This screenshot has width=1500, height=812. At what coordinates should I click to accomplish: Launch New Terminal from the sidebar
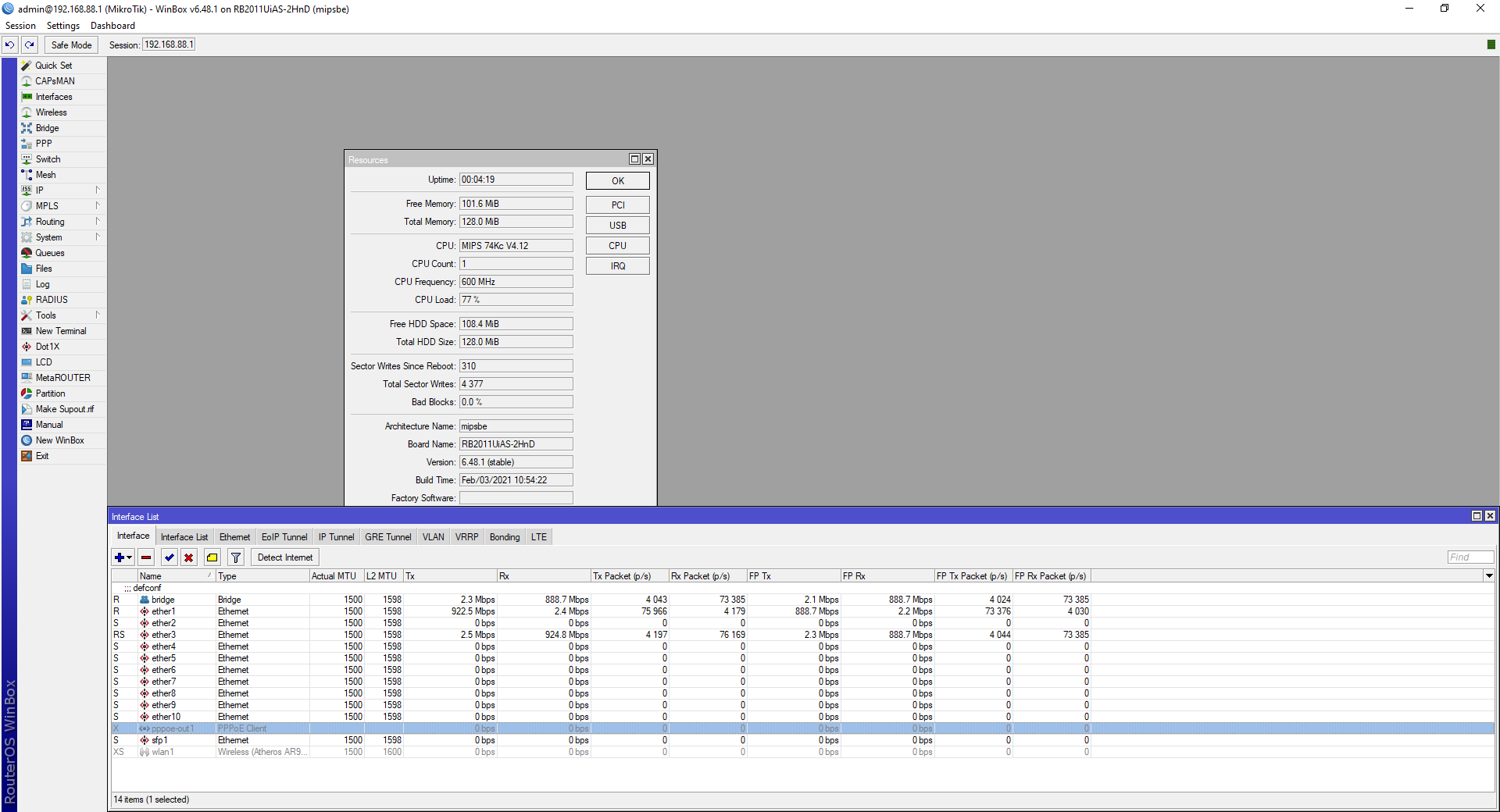pos(62,331)
